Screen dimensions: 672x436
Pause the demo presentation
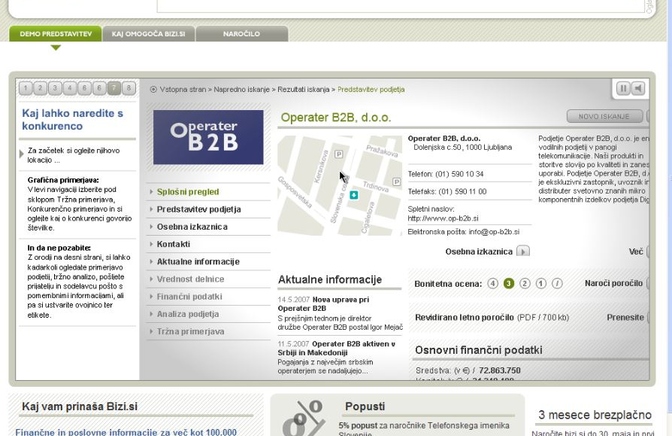pos(623,88)
